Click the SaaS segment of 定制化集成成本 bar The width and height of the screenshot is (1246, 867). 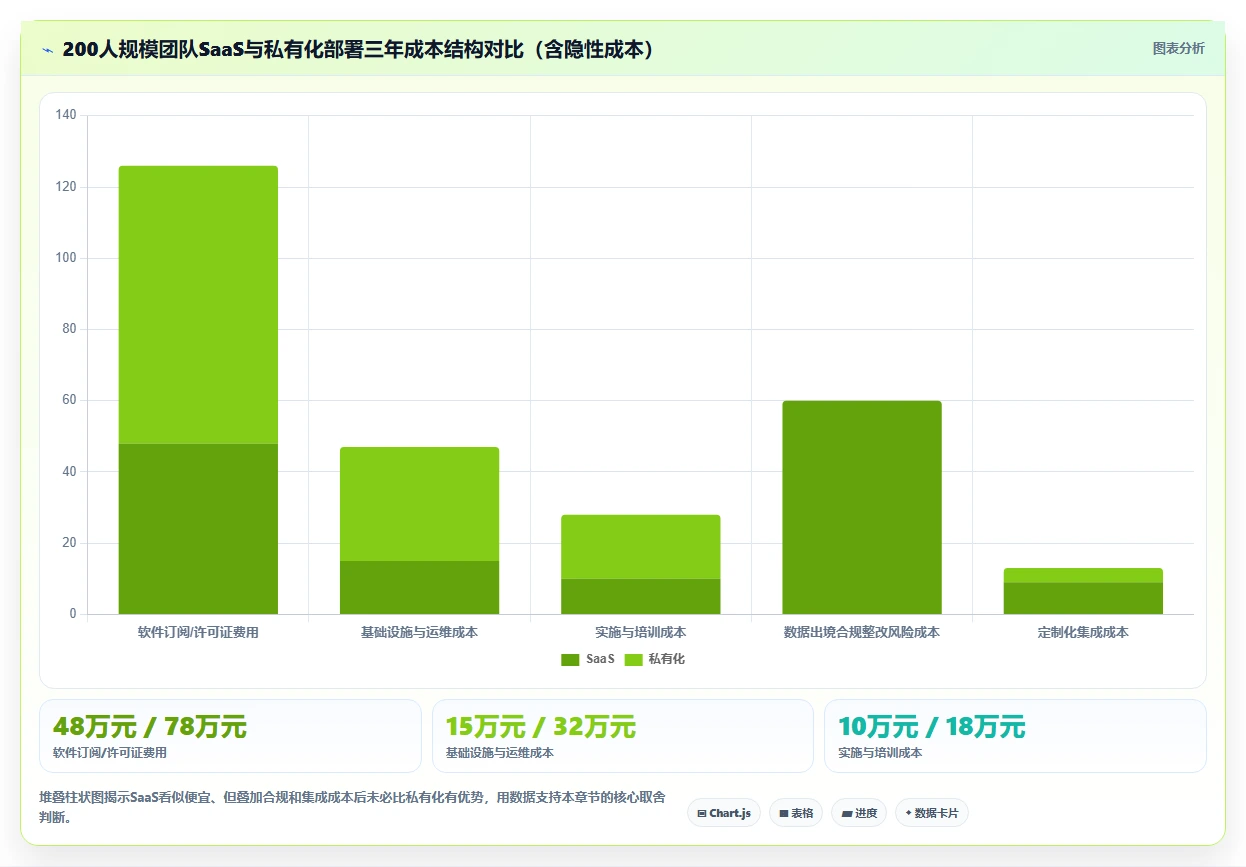point(1083,598)
